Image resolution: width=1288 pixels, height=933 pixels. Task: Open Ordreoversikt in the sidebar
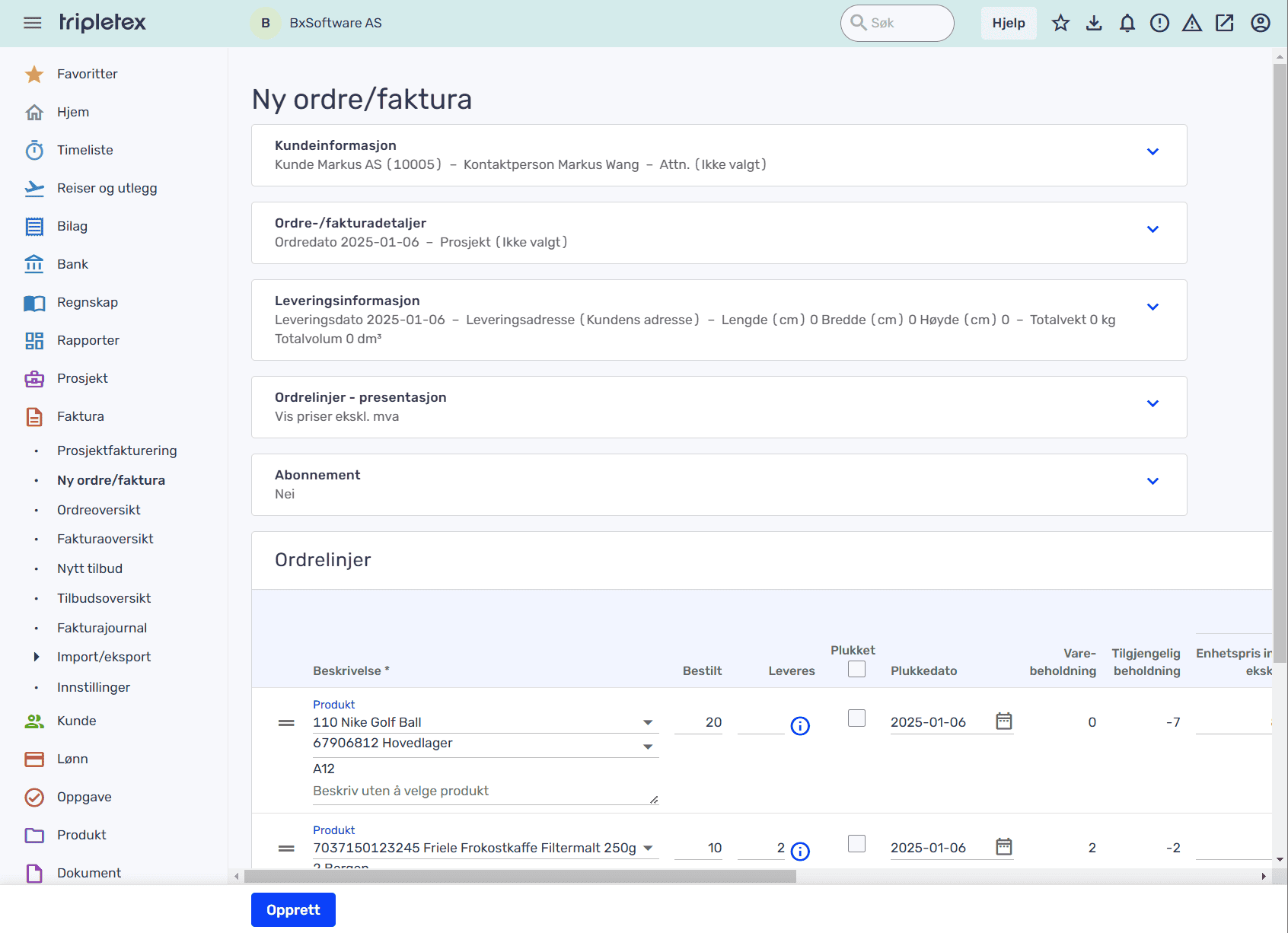point(99,510)
